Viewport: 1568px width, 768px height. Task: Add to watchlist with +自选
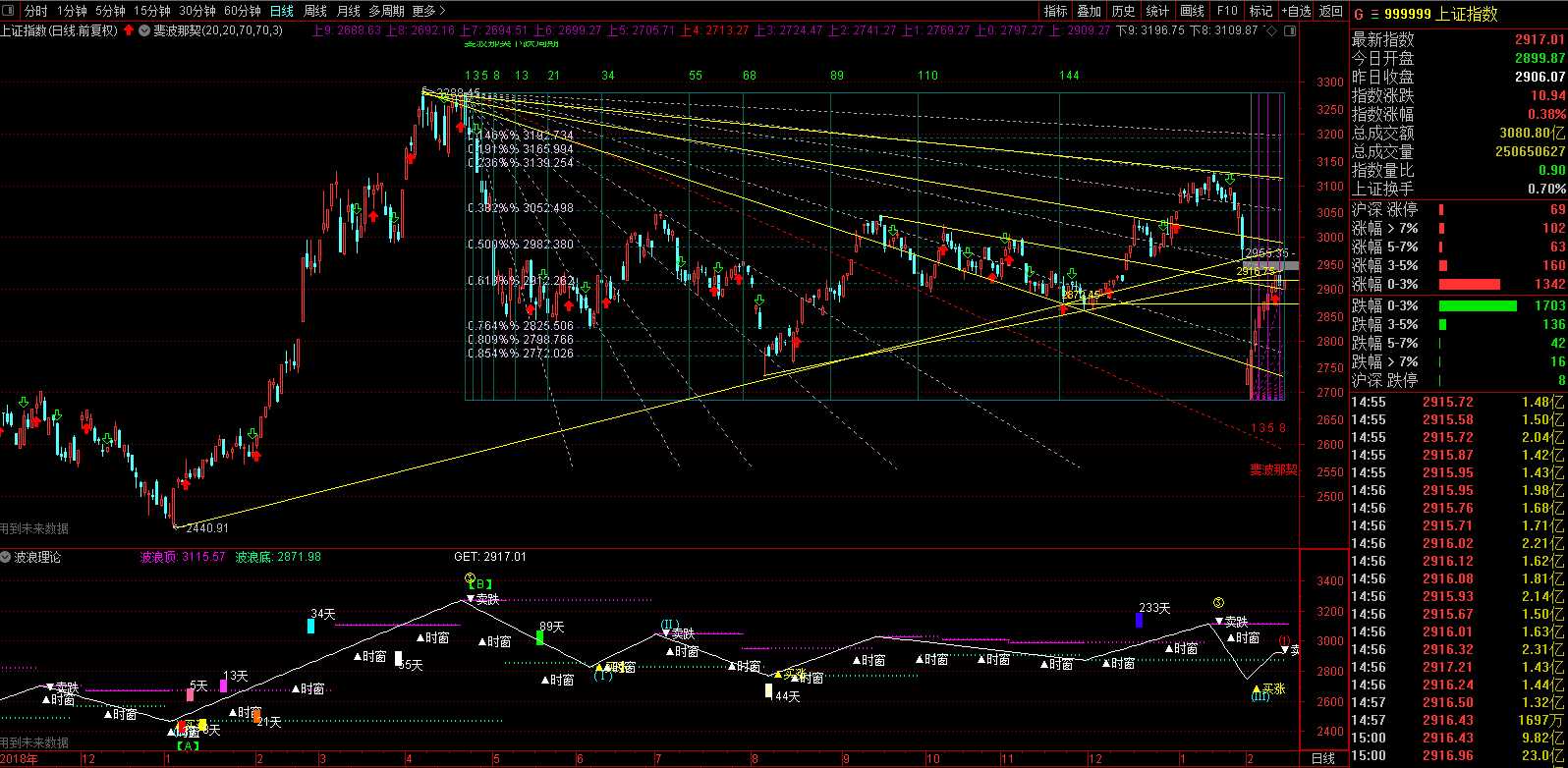coord(1296,11)
